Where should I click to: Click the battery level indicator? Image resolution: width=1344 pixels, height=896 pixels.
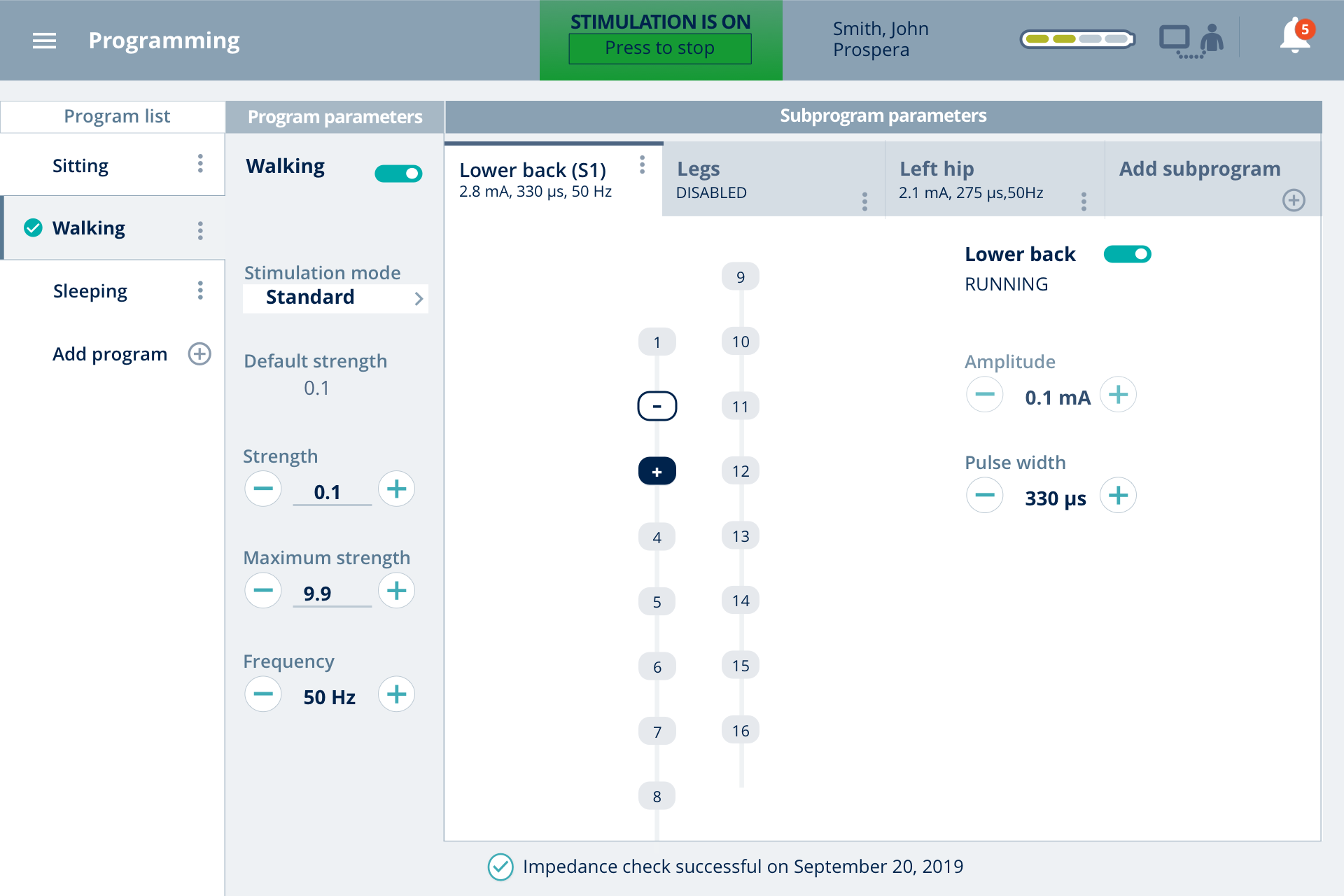tap(1077, 39)
